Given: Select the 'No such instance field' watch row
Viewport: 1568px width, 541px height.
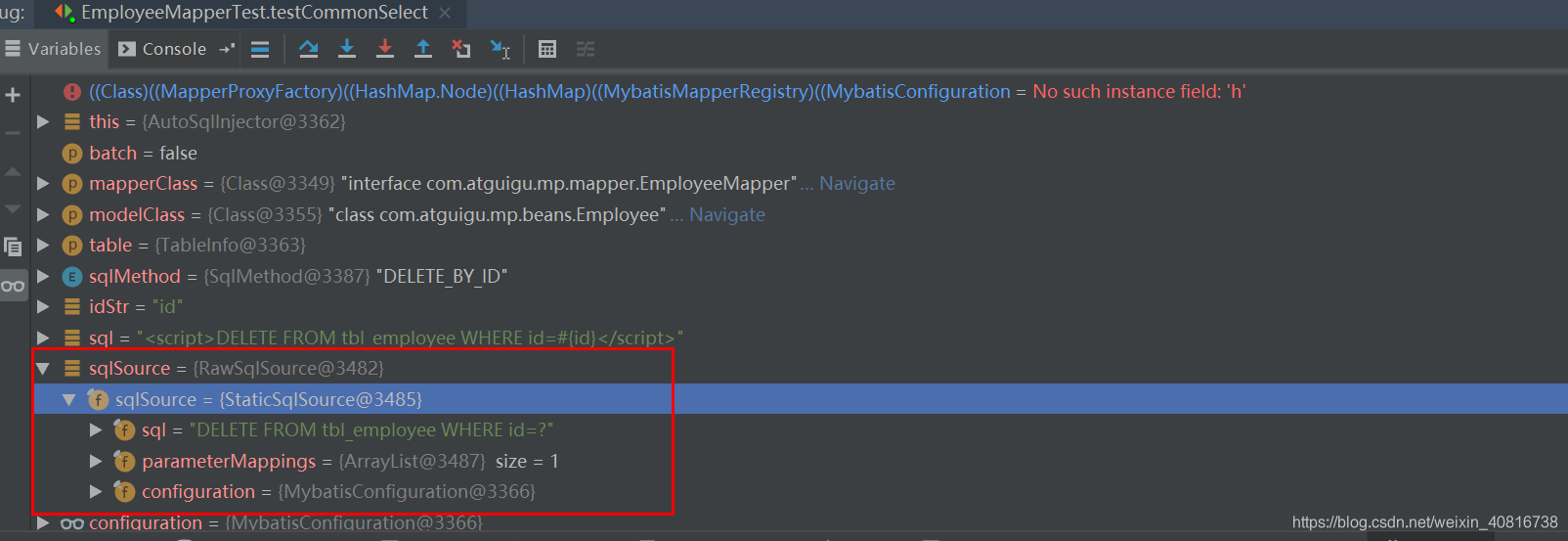Looking at the screenshot, I should 800,91.
